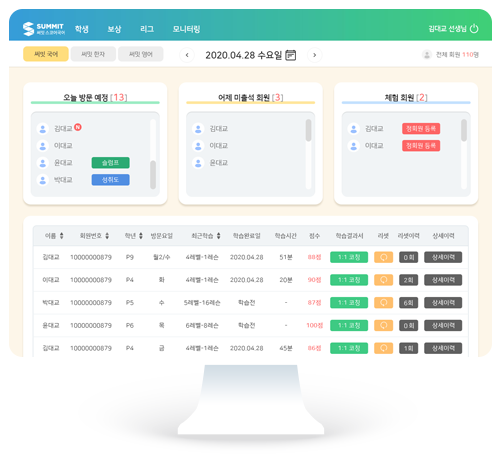Screen dimensions: 501x454
Task: Switch to the 써밋 한자 tab
Action: tap(93, 54)
